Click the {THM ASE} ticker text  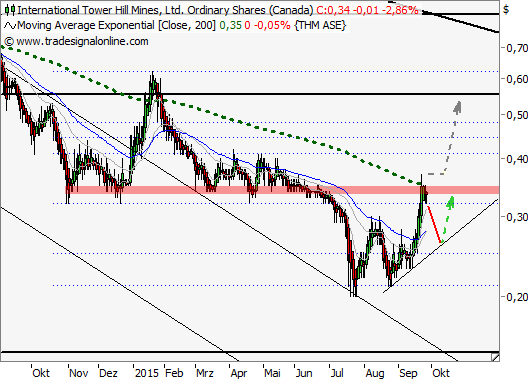(x=320, y=25)
